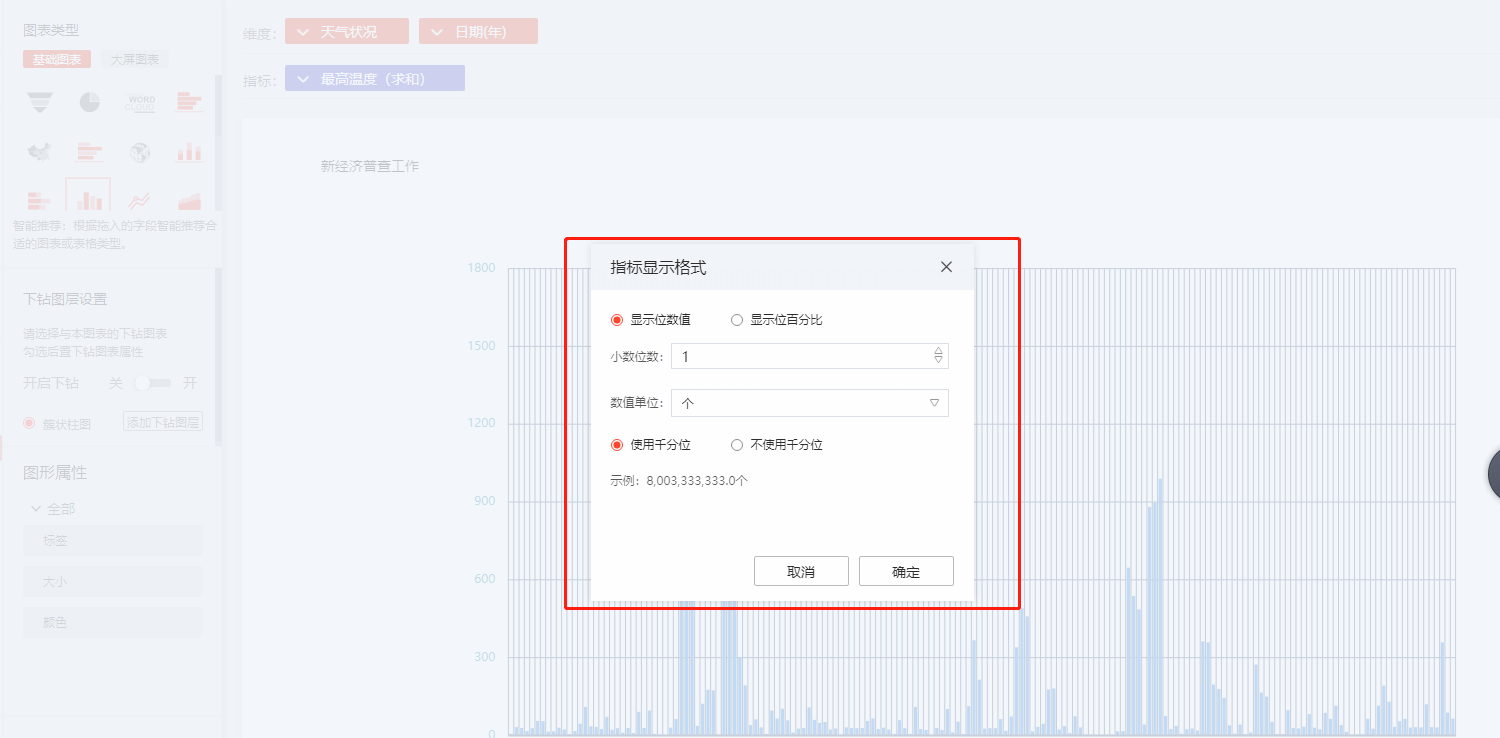This screenshot has height=738, width=1500.
Task: Select the stacked horizontal bar chart icon
Action: click(40, 200)
